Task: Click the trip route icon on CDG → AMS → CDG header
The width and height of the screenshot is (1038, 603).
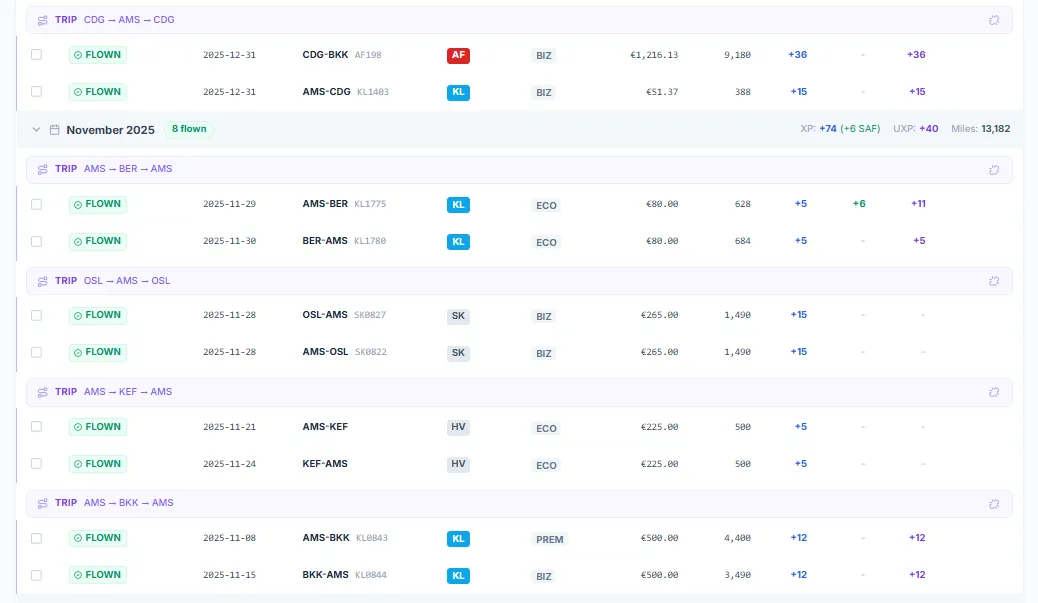Action: click(x=41, y=19)
